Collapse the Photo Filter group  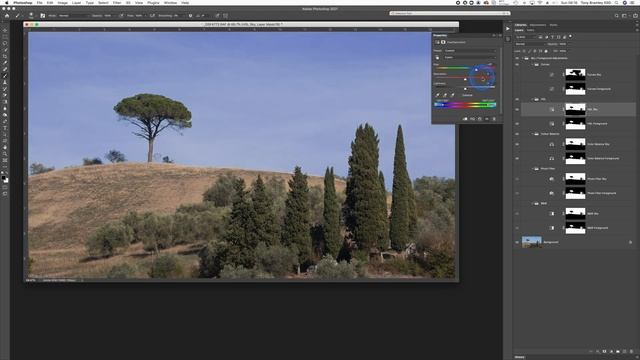[532, 169]
